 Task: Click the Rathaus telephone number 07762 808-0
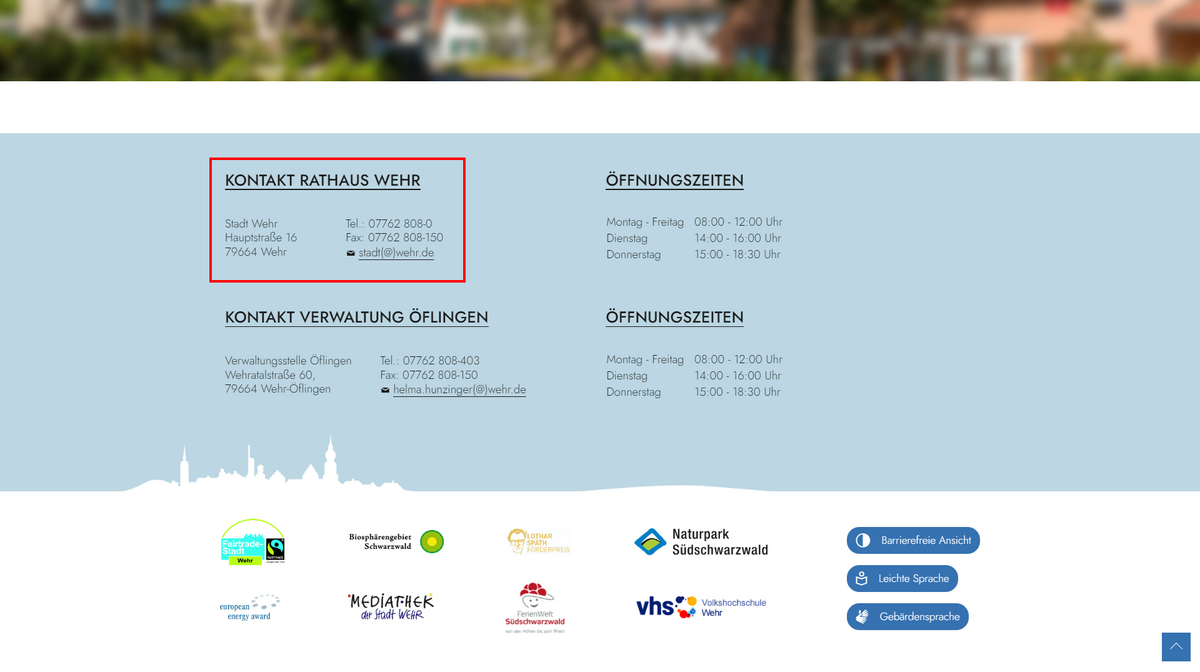[400, 224]
